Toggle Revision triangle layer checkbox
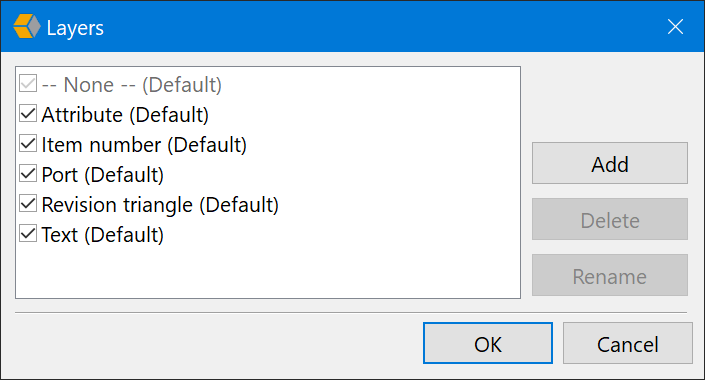The height and width of the screenshot is (380, 705). 28,204
